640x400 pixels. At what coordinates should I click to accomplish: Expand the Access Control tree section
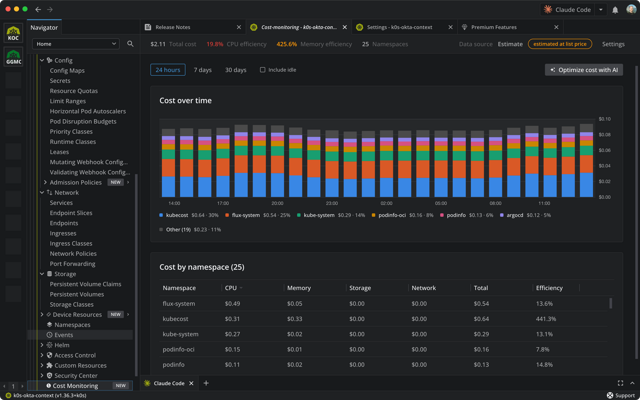coord(42,356)
